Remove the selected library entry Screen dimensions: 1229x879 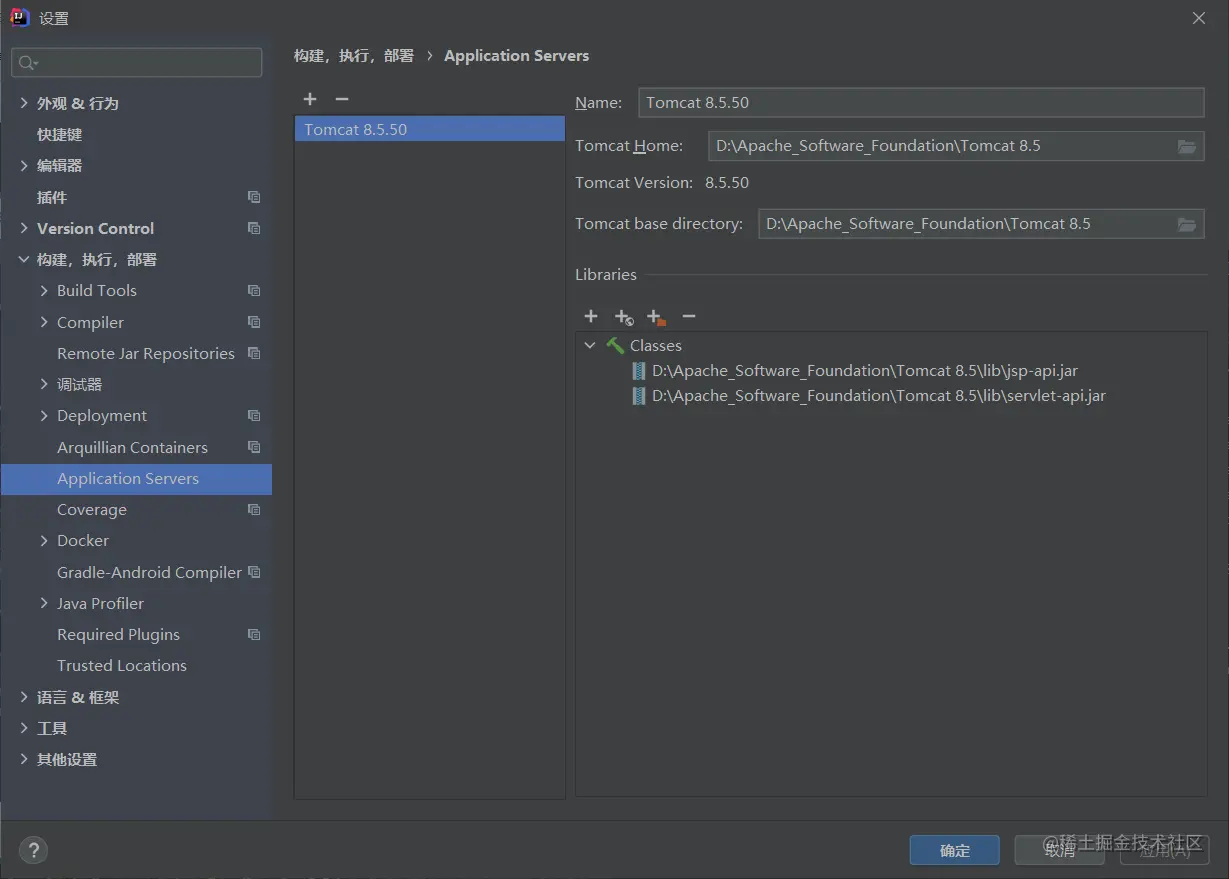pyautogui.click(x=689, y=316)
